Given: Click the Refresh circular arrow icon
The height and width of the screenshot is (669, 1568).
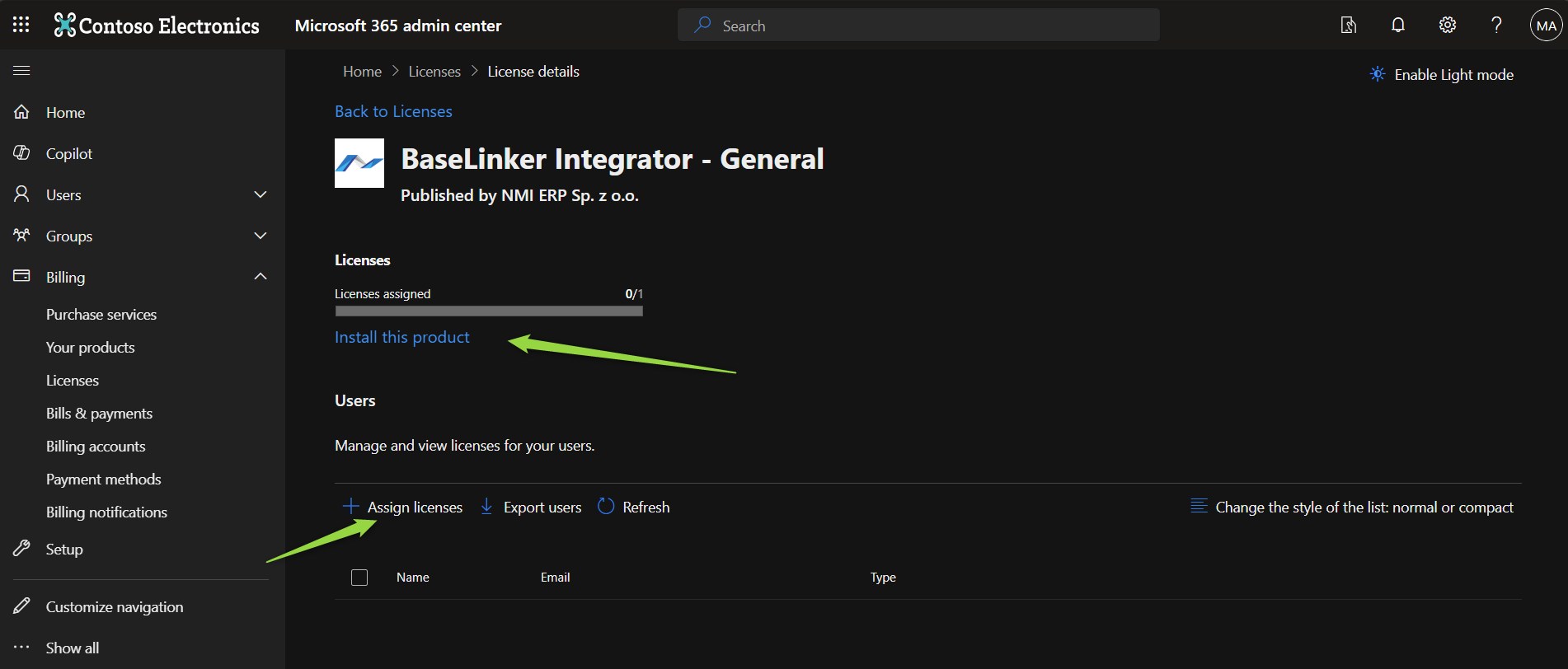Looking at the screenshot, I should (606, 506).
